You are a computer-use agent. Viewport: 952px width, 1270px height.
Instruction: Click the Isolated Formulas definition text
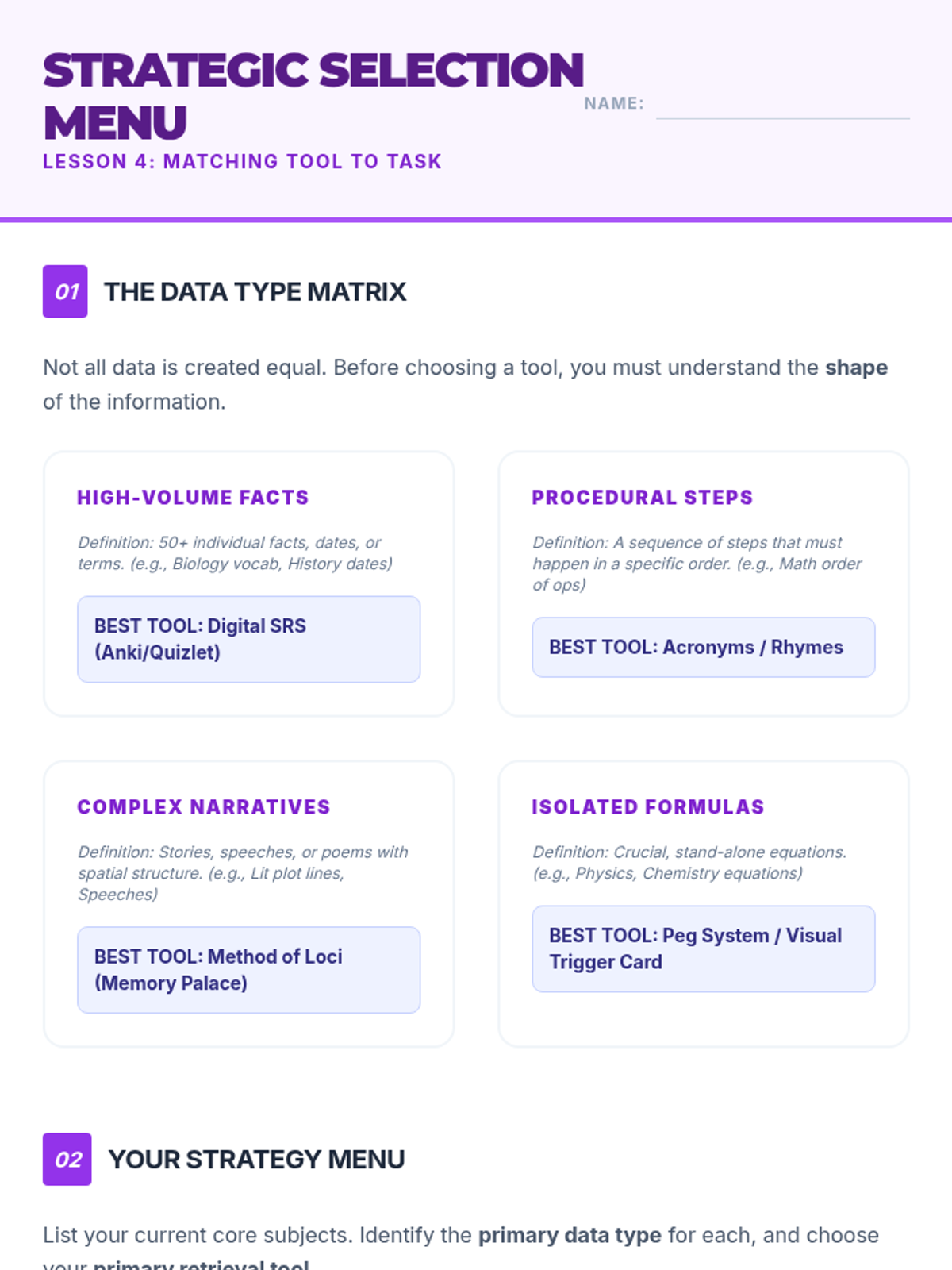[689, 863]
